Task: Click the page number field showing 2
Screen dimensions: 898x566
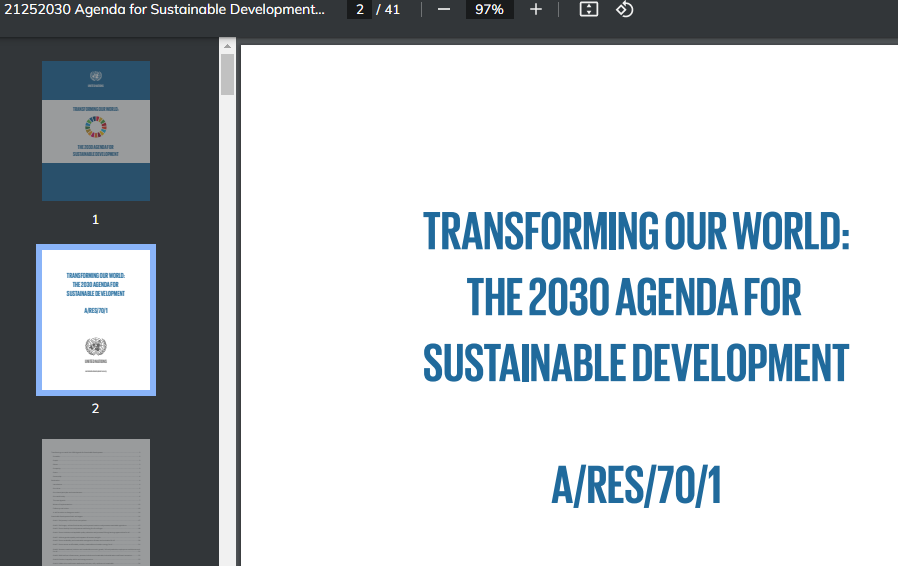Action: 360,10
